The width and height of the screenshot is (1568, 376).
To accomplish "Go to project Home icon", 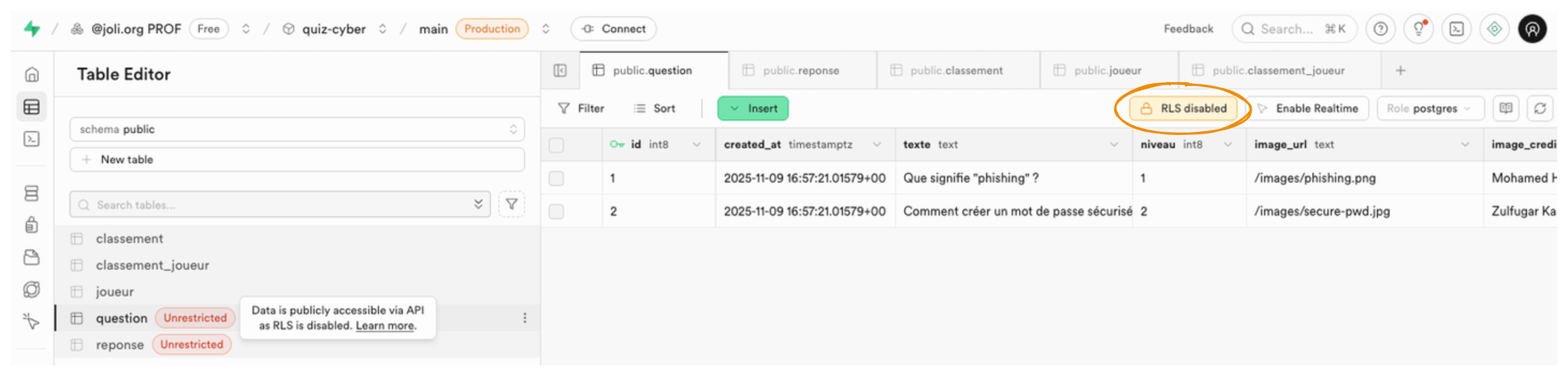I will [x=32, y=74].
